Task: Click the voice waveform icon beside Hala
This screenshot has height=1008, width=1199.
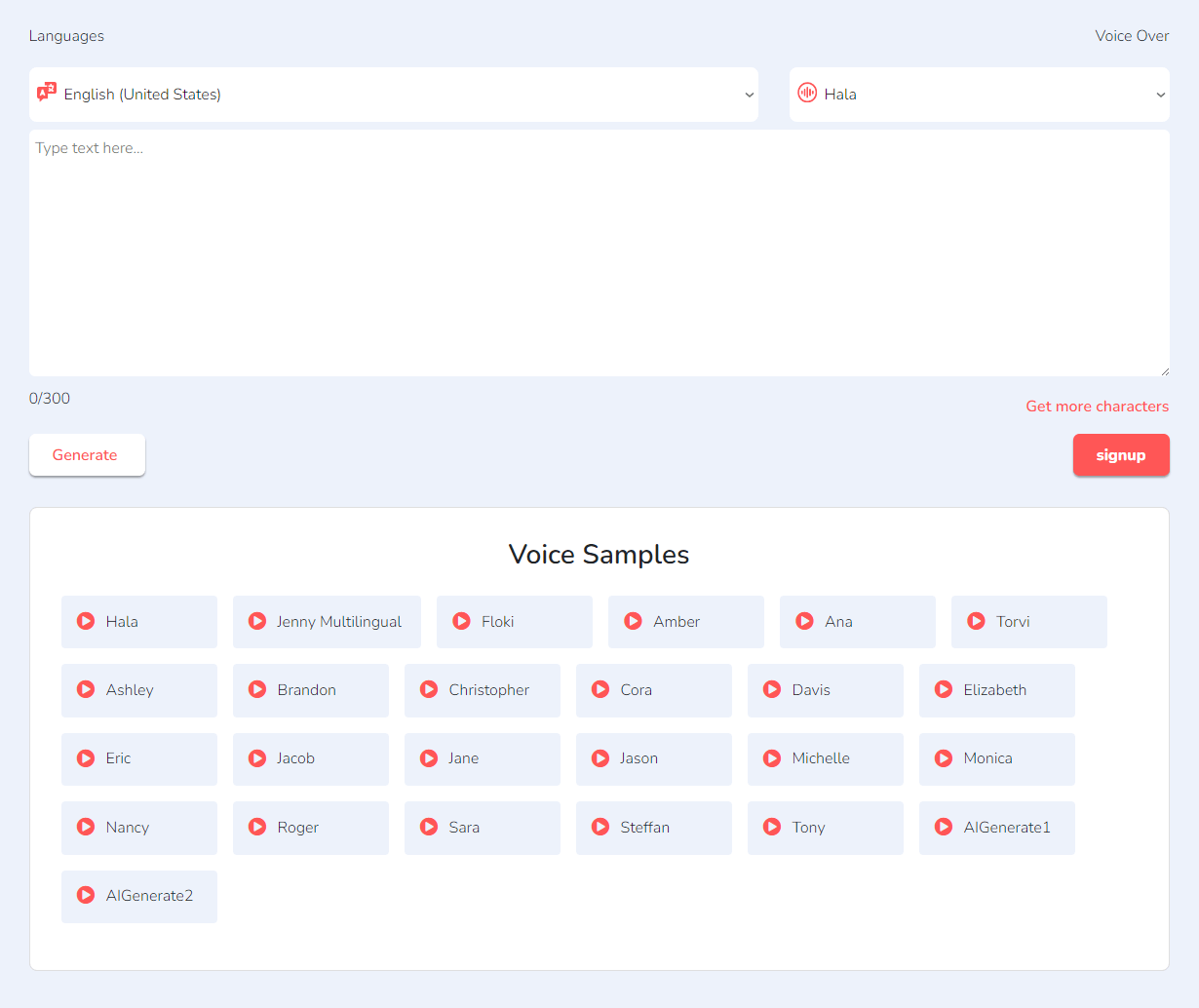Action: pyautogui.click(x=807, y=93)
